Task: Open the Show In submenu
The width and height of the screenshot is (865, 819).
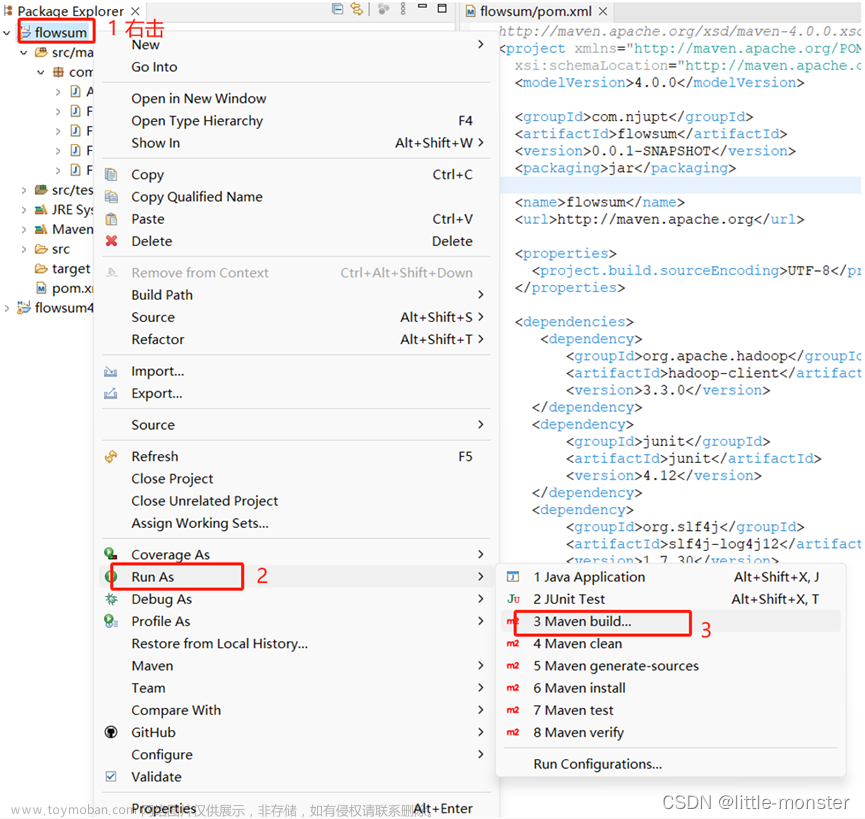Action: pos(296,143)
